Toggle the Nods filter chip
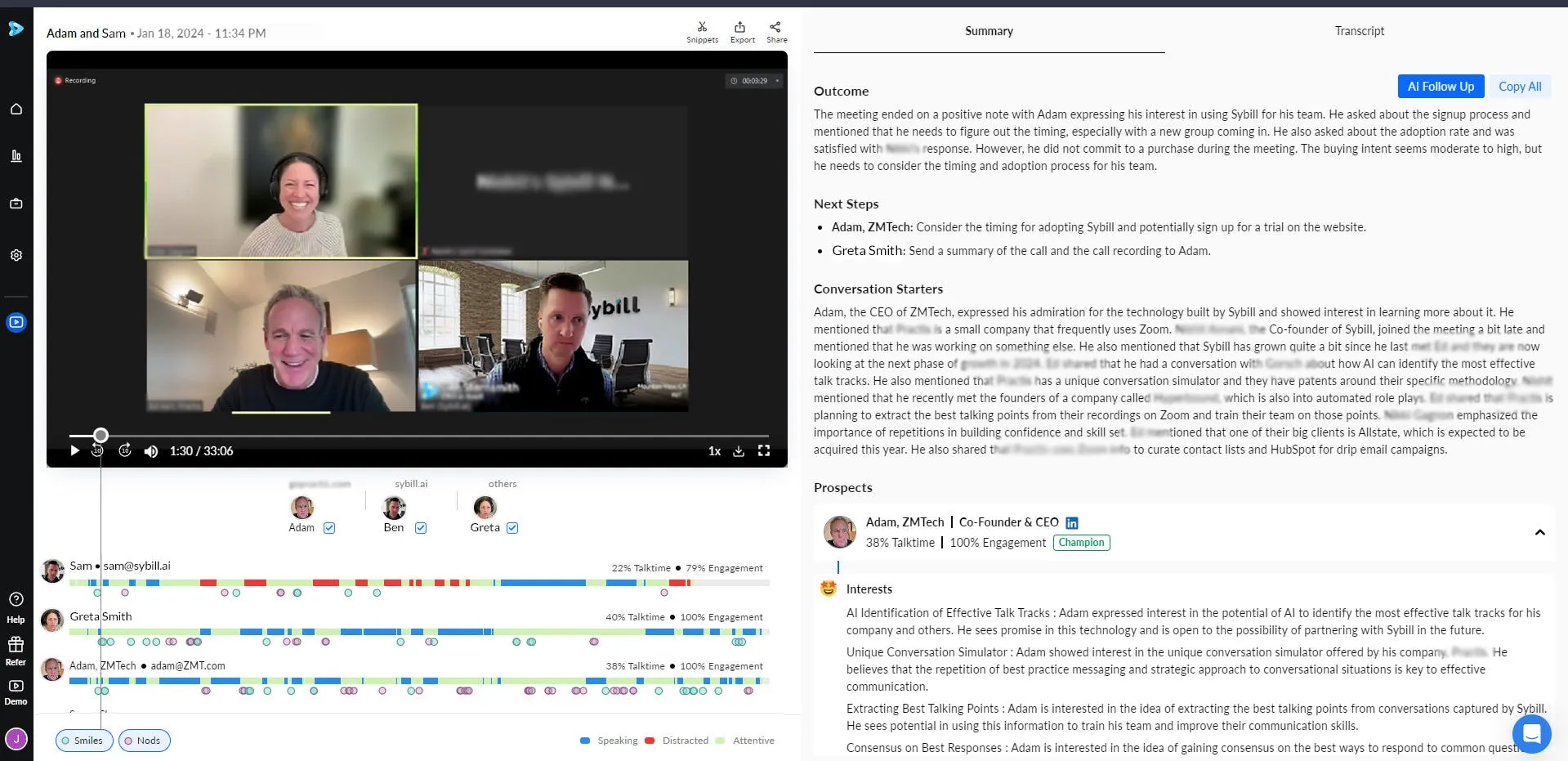 pos(145,741)
